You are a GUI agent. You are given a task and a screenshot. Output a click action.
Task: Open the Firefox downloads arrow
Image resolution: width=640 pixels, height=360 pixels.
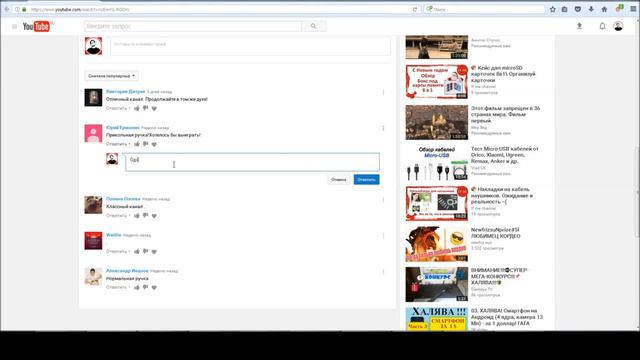pyautogui.click(x=591, y=9)
